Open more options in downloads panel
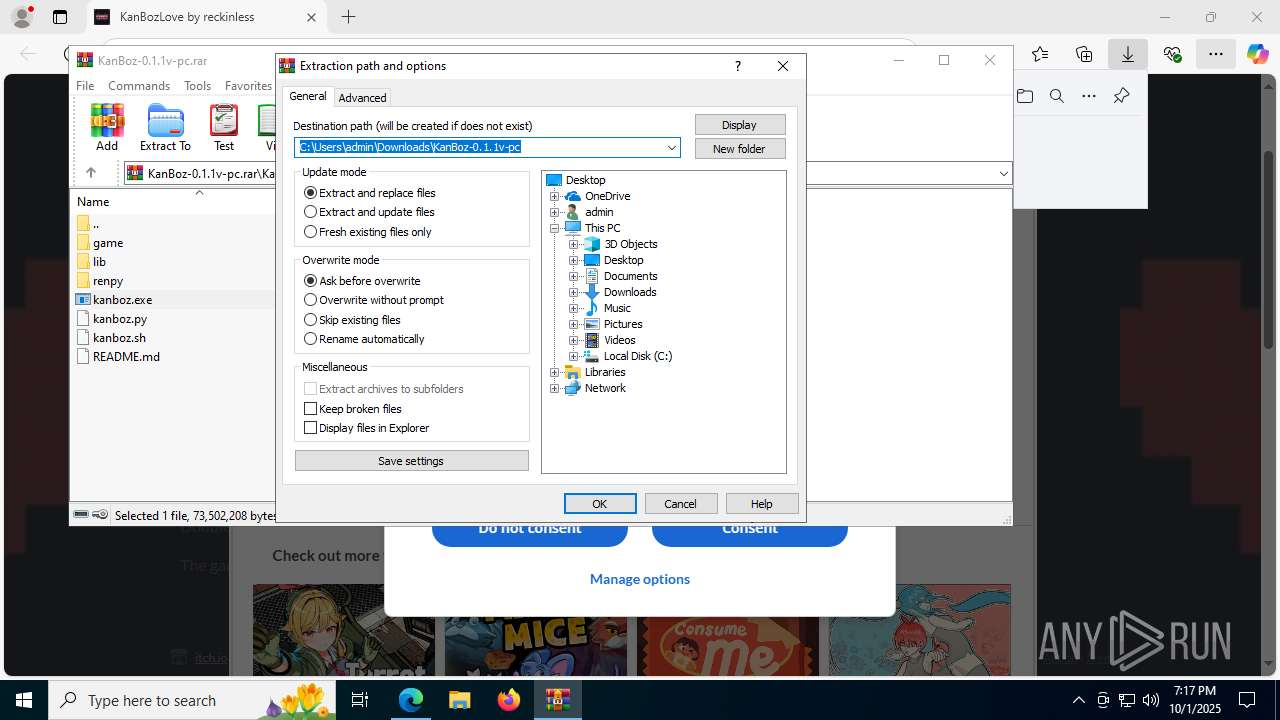1280x720 pixels. [x=1089, y=96]
